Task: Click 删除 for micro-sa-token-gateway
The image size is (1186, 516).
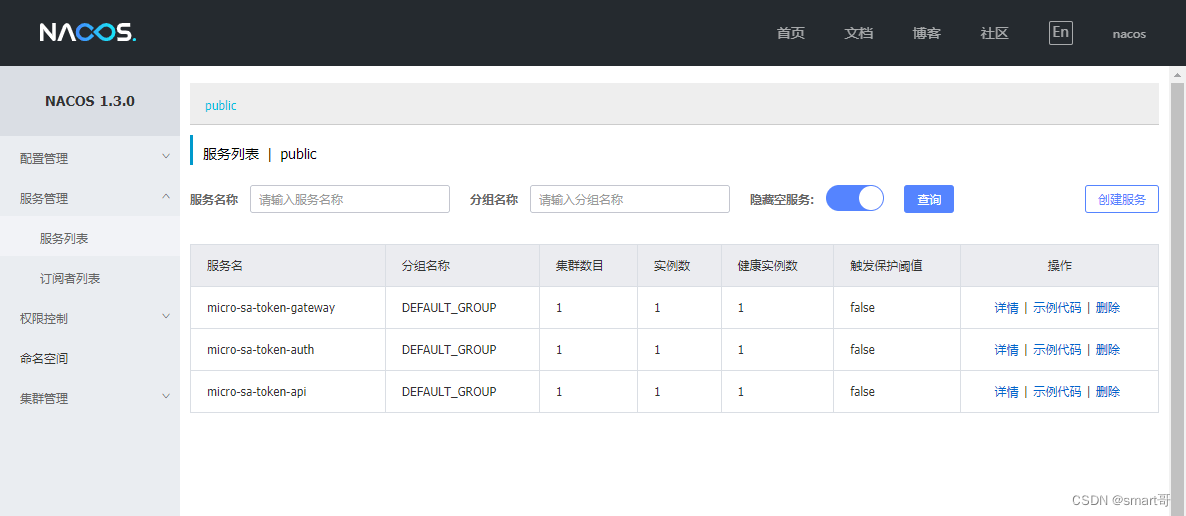Action: click(x=1108, y=308)
